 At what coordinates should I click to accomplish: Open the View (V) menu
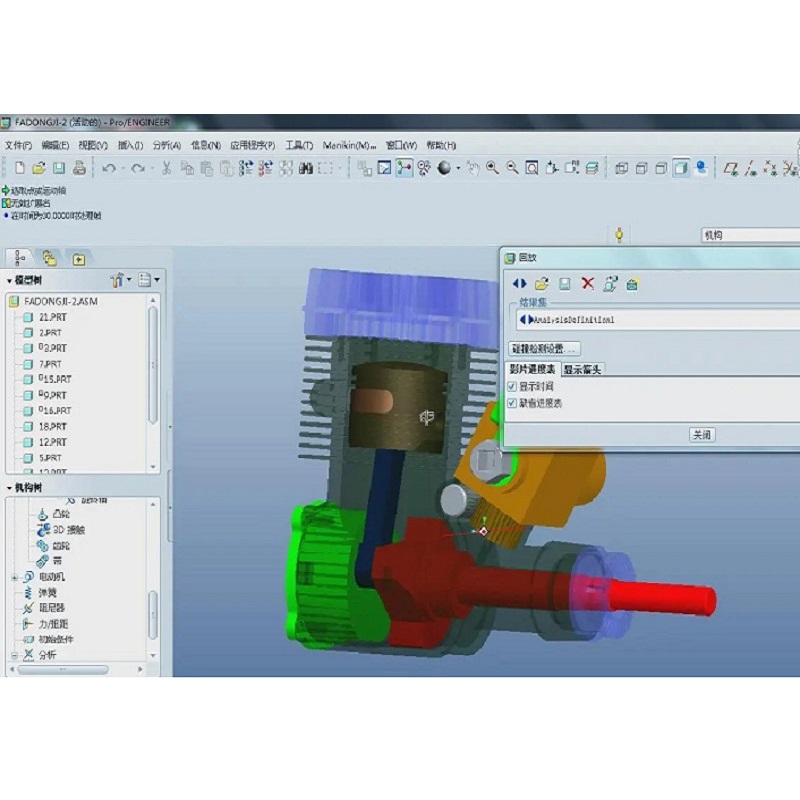click(93, 145)
